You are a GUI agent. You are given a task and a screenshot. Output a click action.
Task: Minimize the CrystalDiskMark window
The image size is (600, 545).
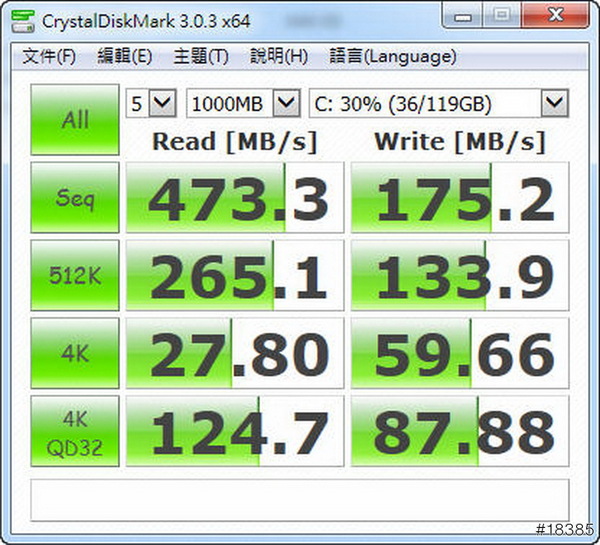click(462, 15)
